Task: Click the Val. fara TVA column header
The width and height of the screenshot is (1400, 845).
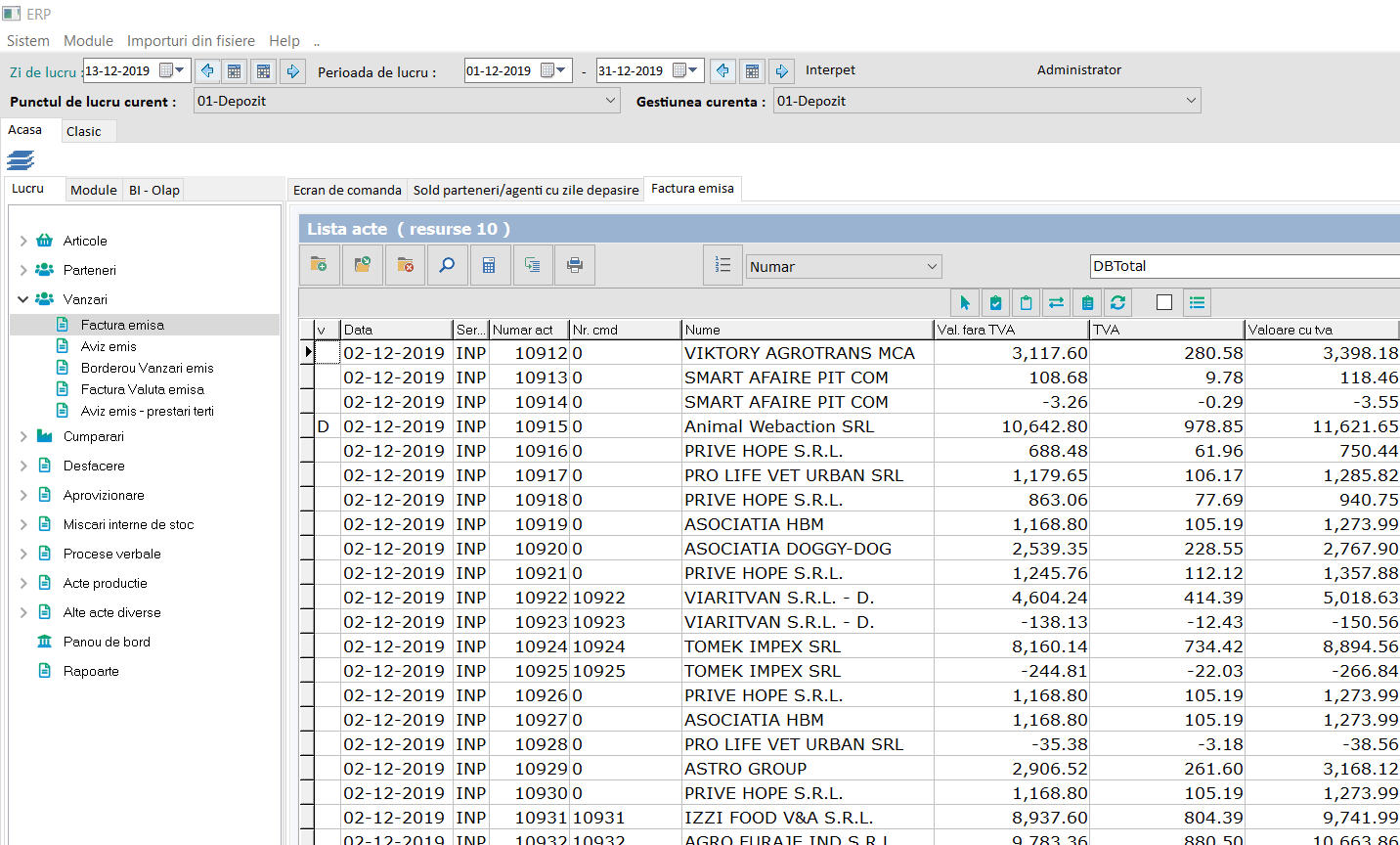Action: tap(1010, 330)
